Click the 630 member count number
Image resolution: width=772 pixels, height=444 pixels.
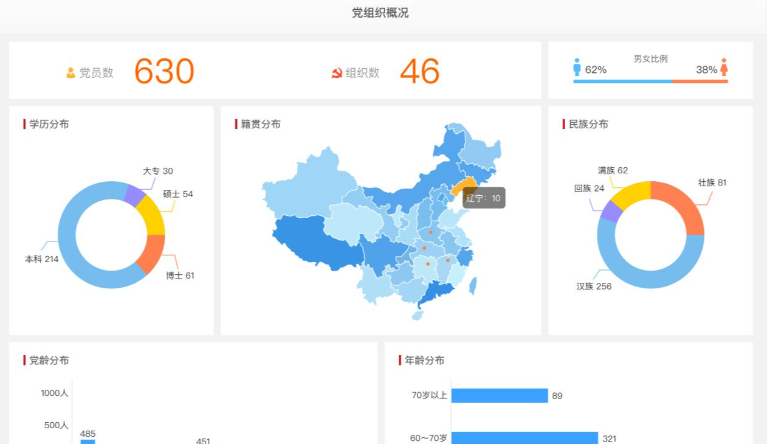pos(164,72)
